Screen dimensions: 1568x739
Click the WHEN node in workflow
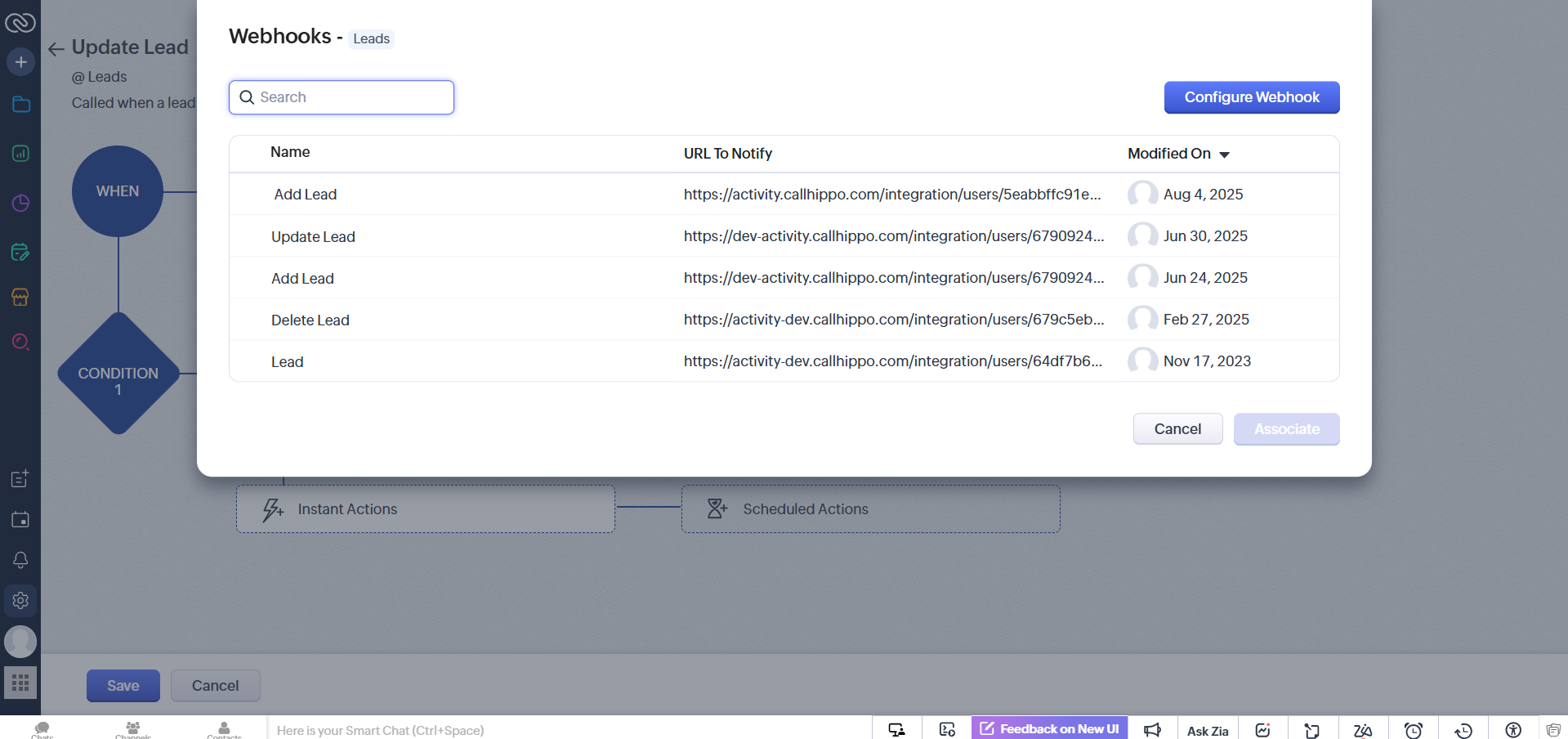(118, 191)
